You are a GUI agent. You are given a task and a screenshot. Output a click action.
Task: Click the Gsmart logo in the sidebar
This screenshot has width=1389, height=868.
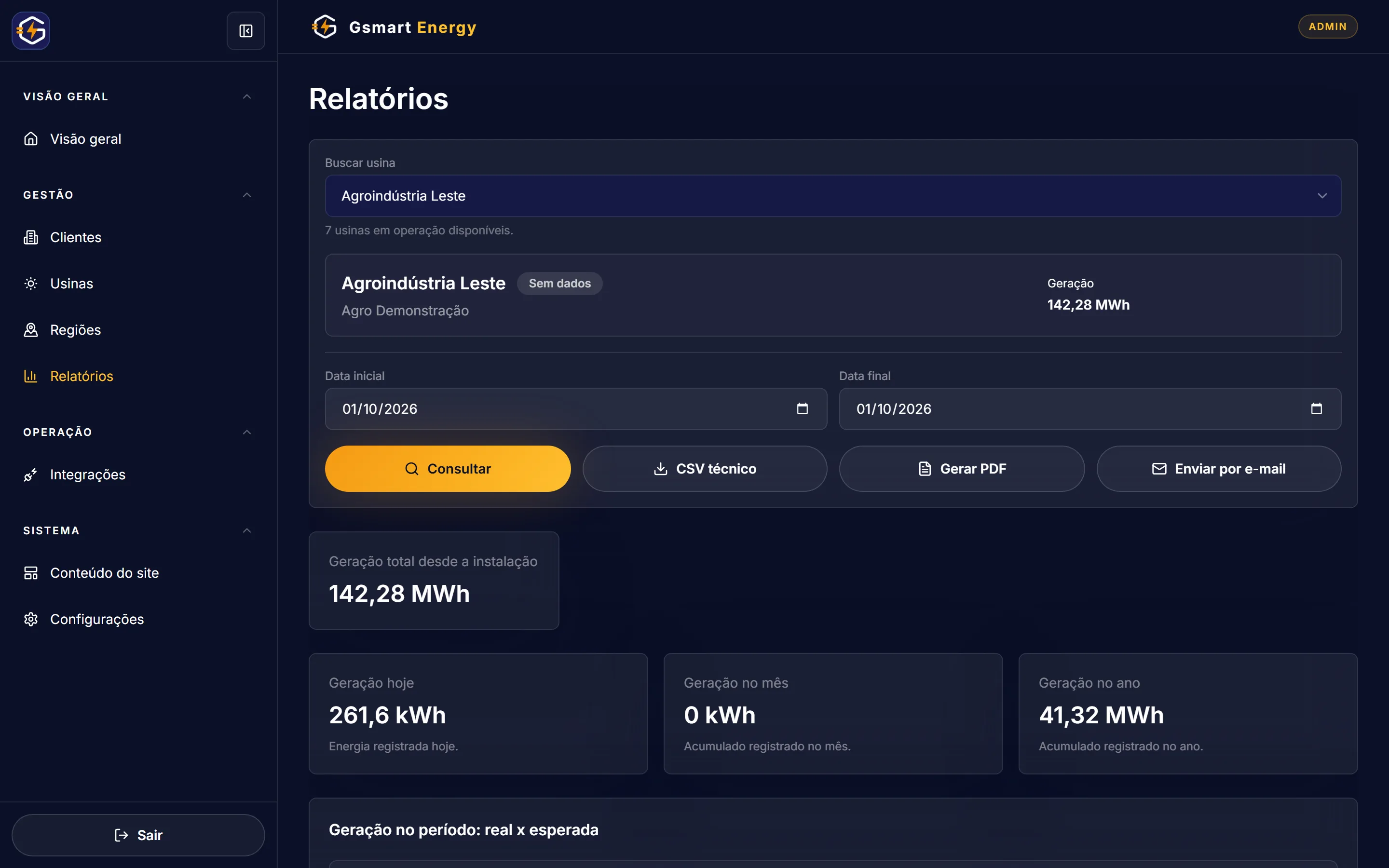coord(31,31)
